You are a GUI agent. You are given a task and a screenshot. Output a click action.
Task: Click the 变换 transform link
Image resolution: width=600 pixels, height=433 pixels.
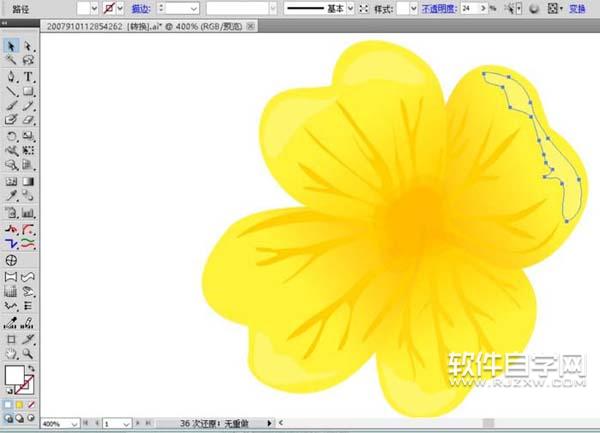click(578, 8)
